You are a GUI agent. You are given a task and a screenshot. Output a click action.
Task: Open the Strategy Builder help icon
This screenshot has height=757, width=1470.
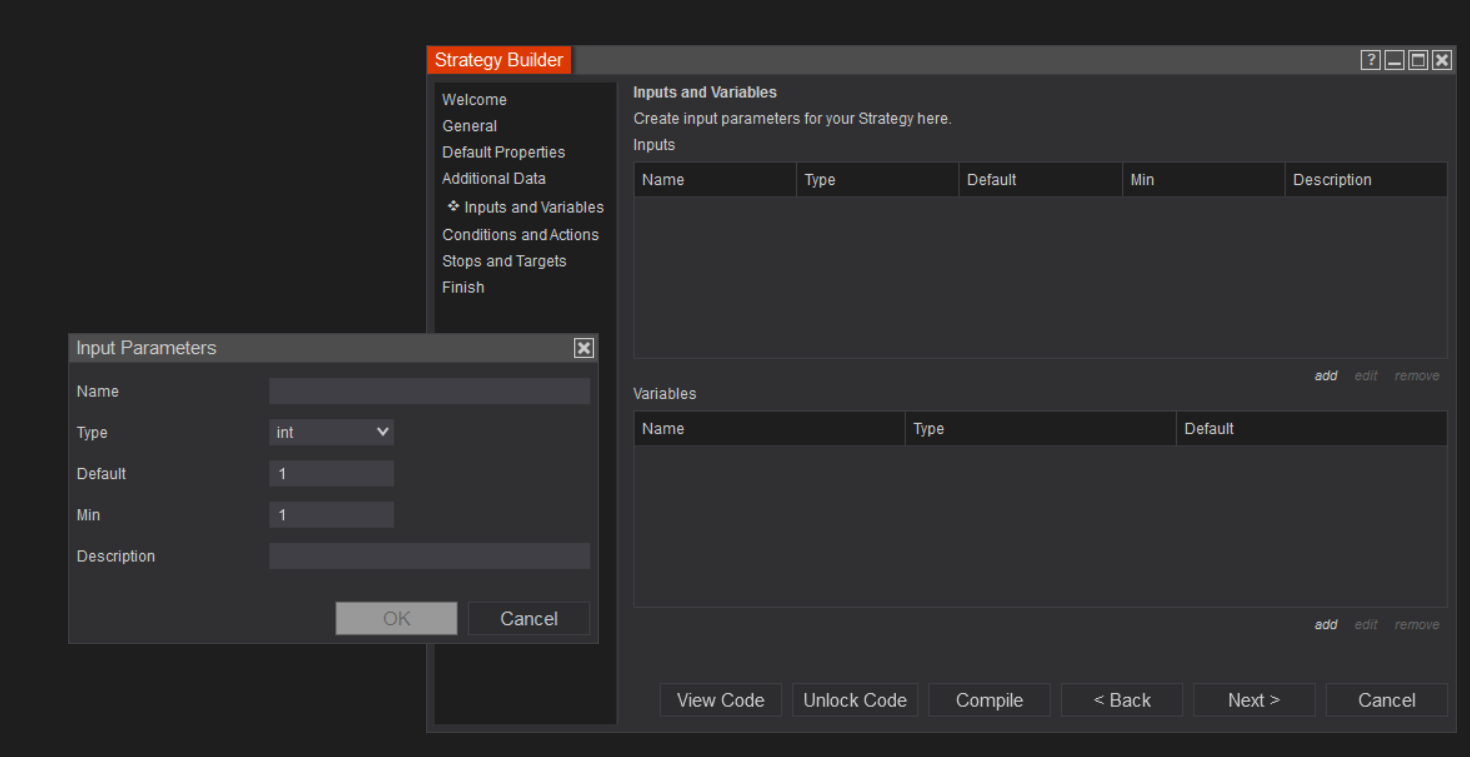[1371, 60]
